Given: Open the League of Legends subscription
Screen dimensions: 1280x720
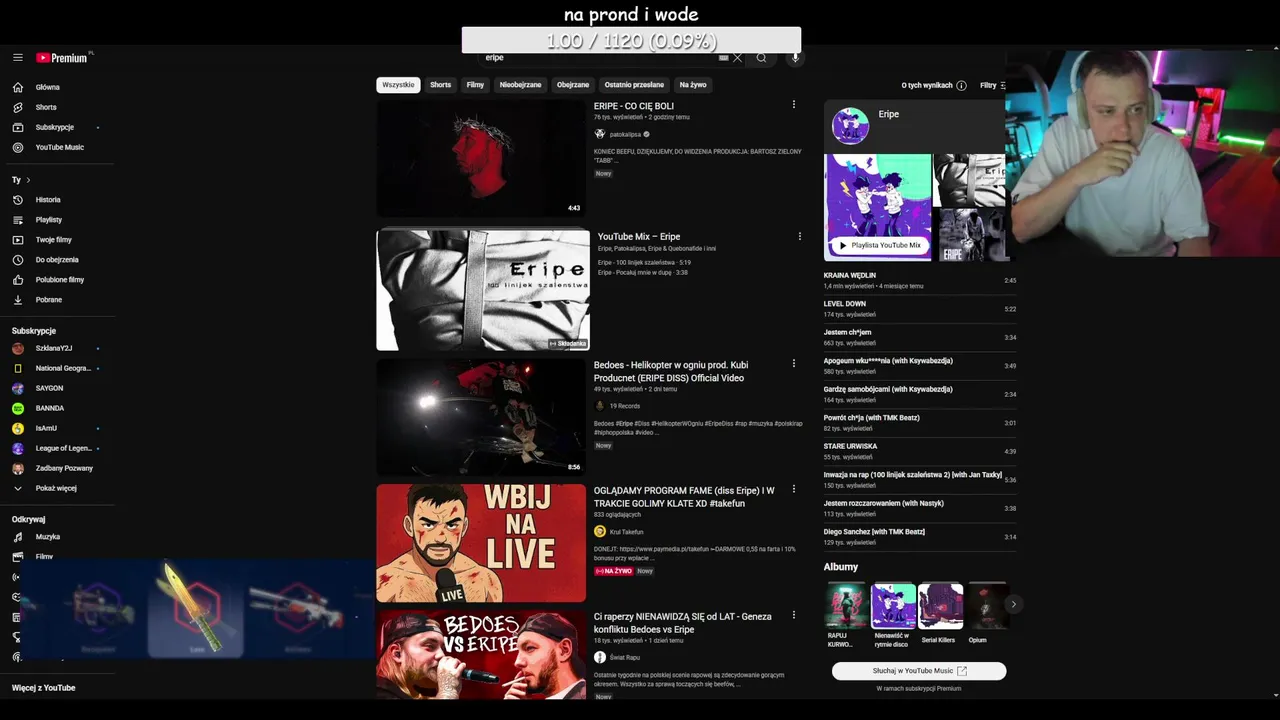Looking at the screenshot, I should pos(63,448).
